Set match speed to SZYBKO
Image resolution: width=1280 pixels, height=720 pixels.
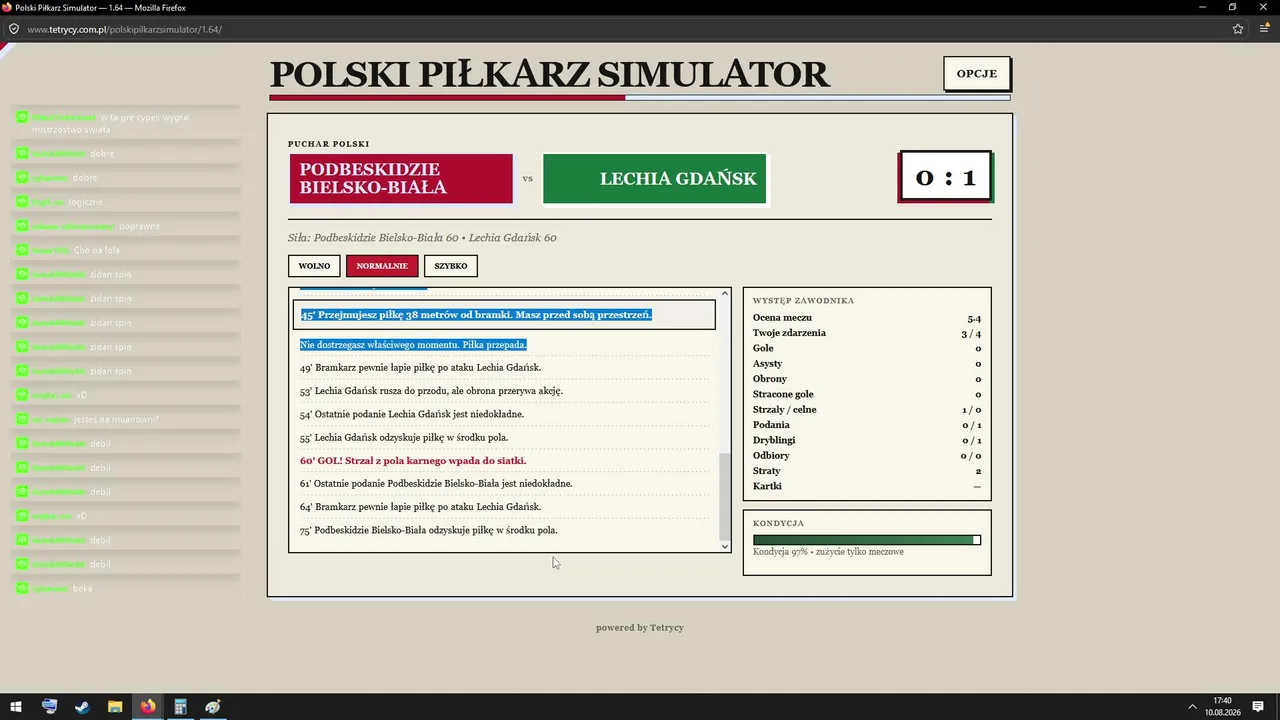coord(451,266)
